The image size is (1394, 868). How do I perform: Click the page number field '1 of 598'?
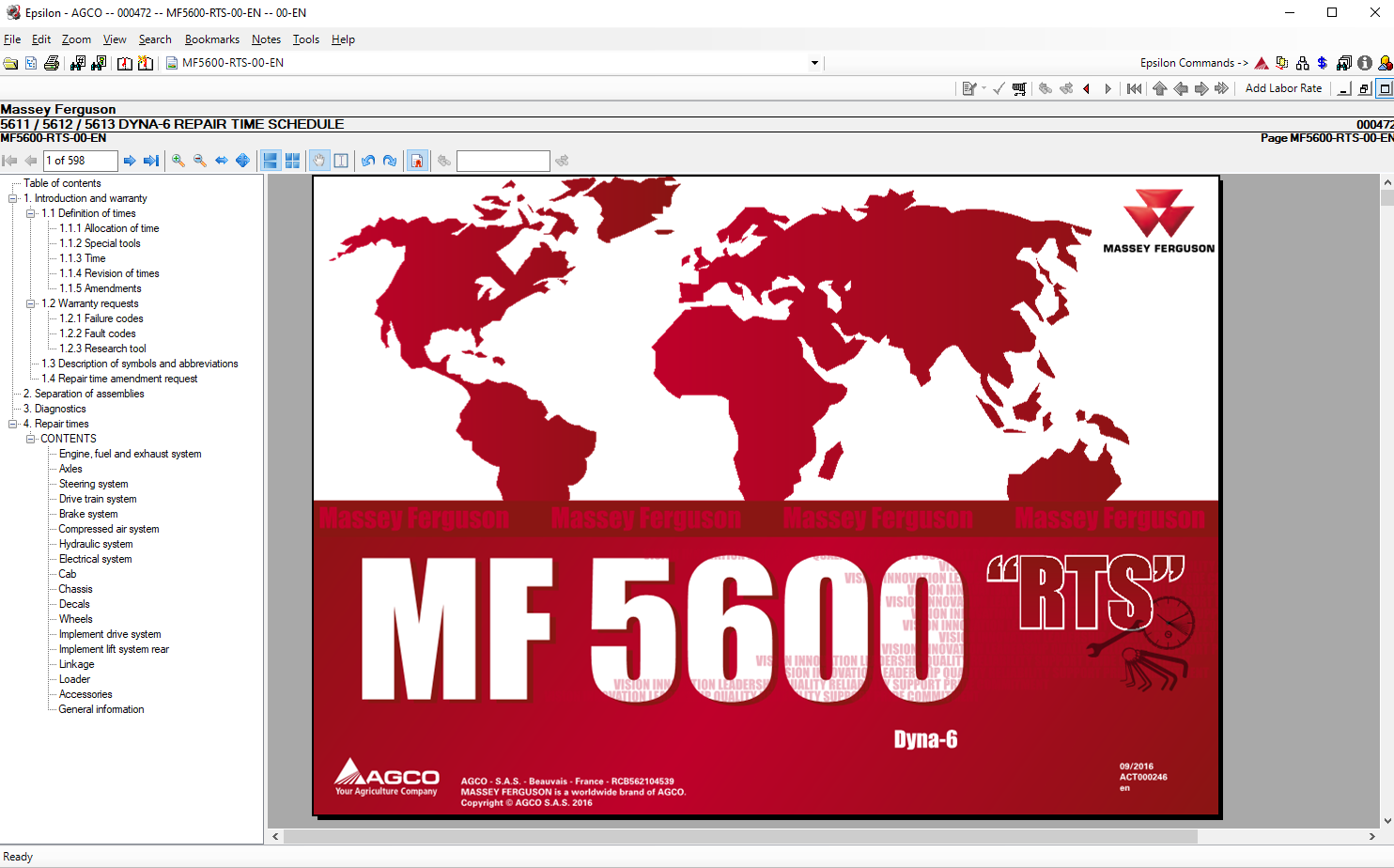(81, 161)
